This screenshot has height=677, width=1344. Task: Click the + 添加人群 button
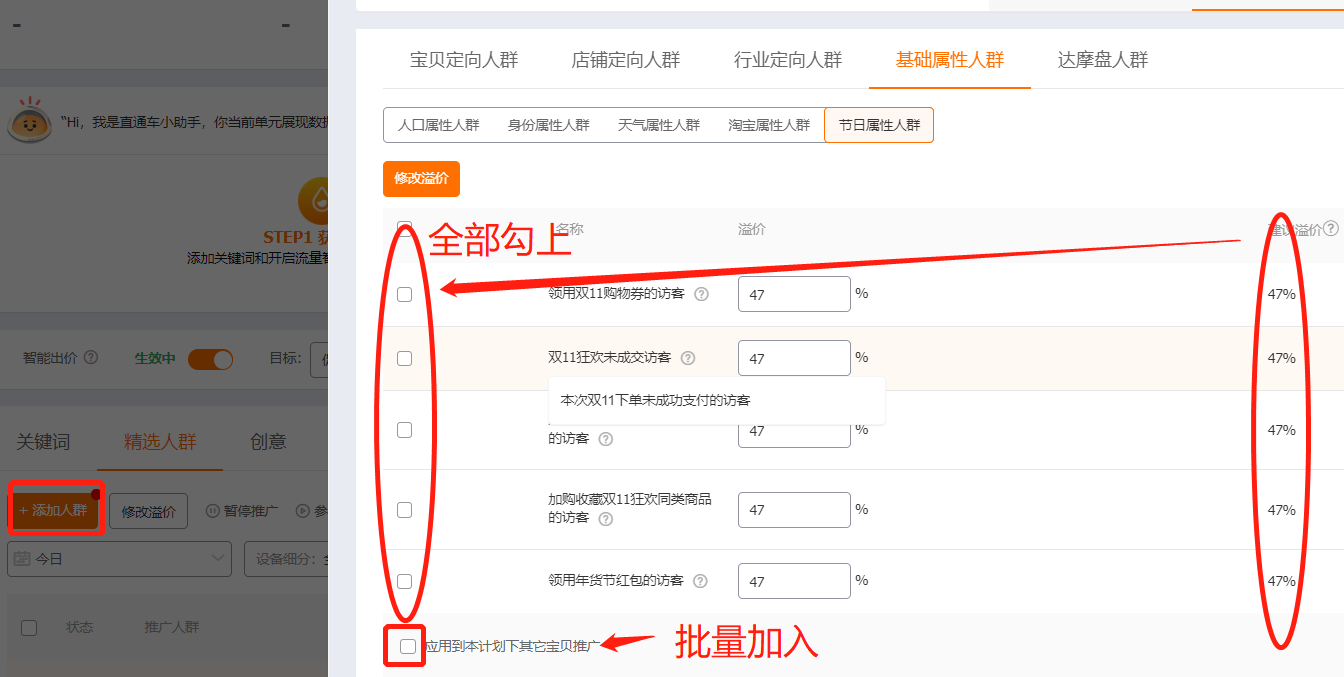55,511
